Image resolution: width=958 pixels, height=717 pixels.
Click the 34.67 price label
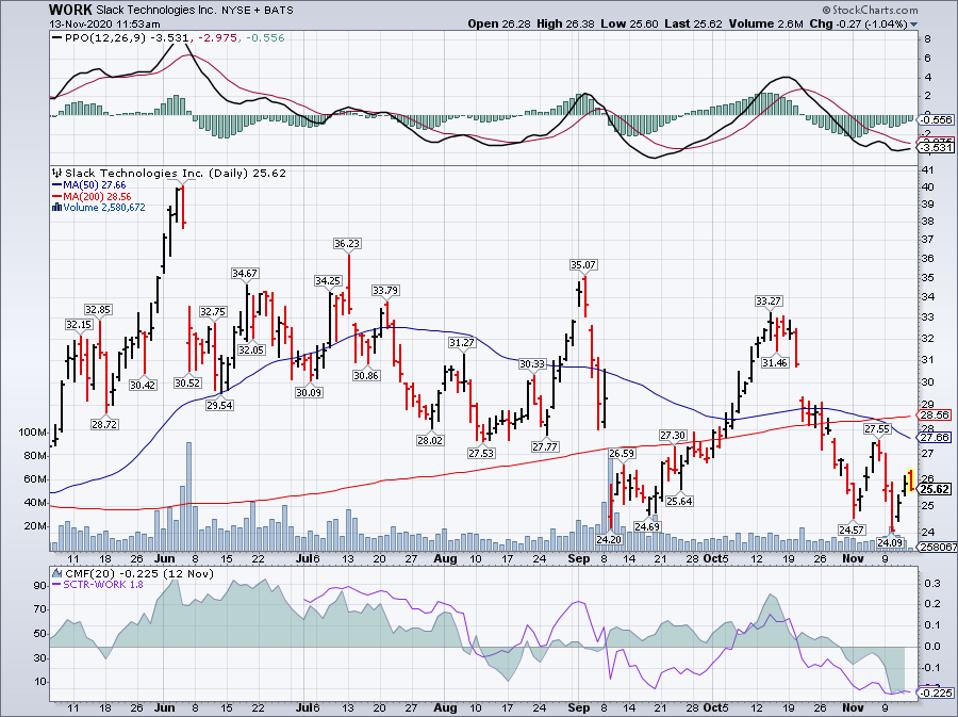tap(244, 274)
